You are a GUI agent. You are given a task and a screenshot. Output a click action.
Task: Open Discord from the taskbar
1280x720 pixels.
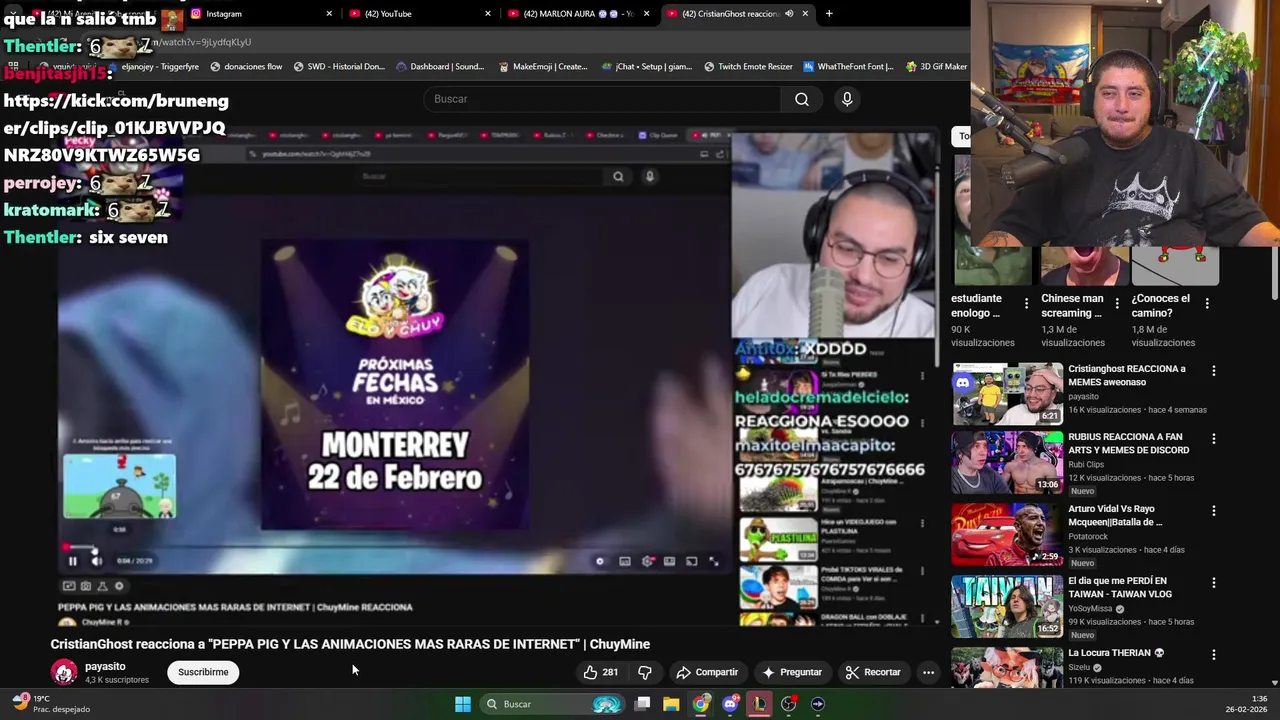(731, 704)
